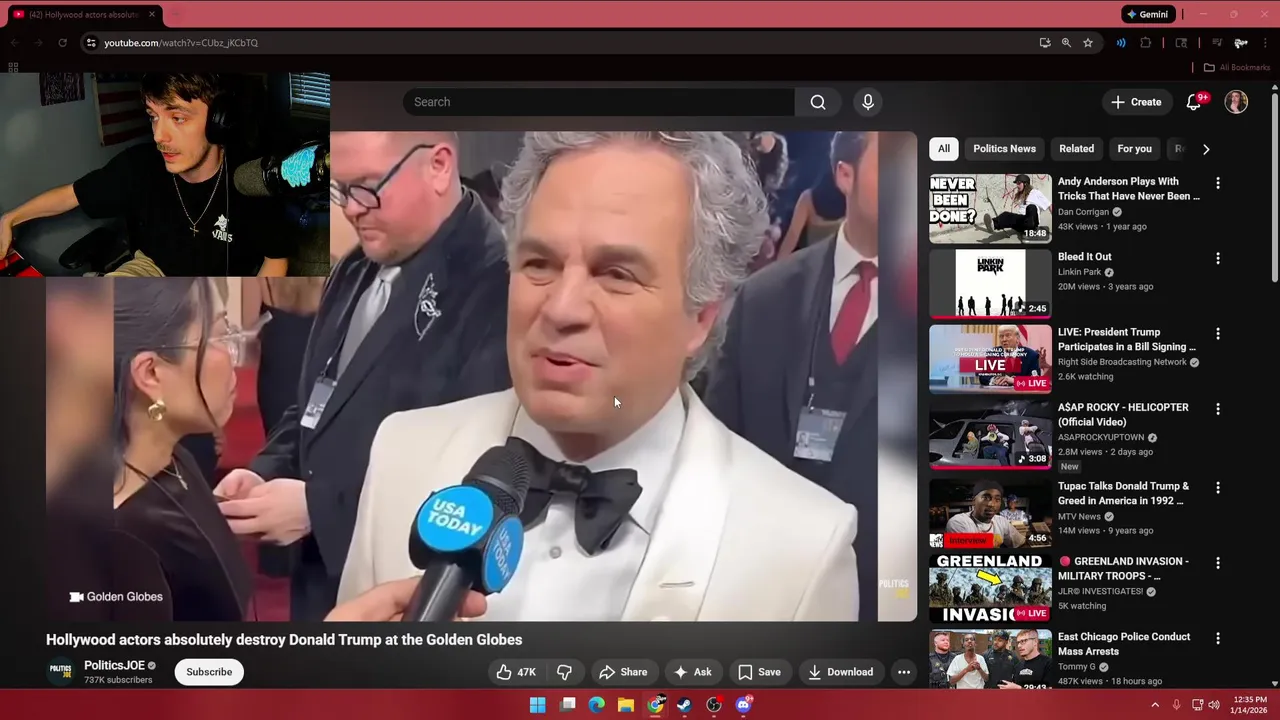Open Microsoft Edge from taskbar
This screenshot has height=720, width=1280.
pyautogui.click(x=597, y=705)
